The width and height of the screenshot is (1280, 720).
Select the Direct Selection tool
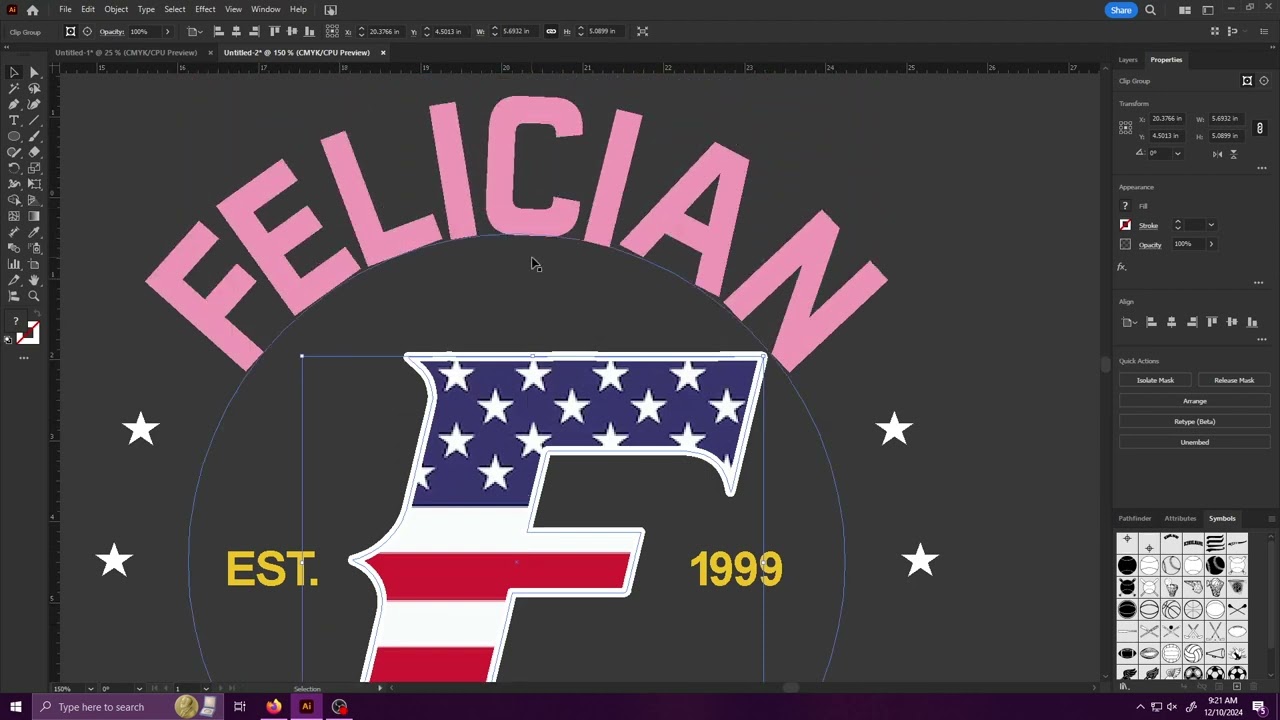click(34, 72)
